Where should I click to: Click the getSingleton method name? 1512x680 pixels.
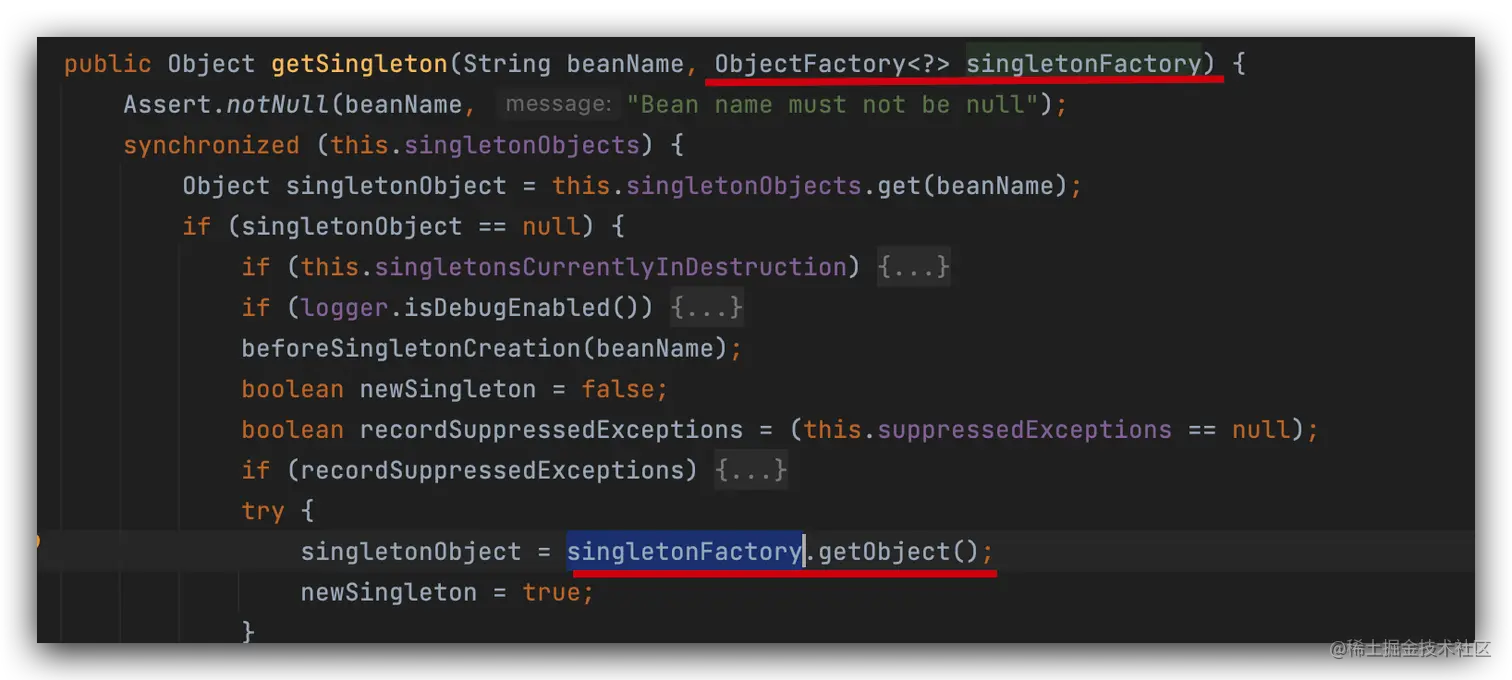[359, 64]
